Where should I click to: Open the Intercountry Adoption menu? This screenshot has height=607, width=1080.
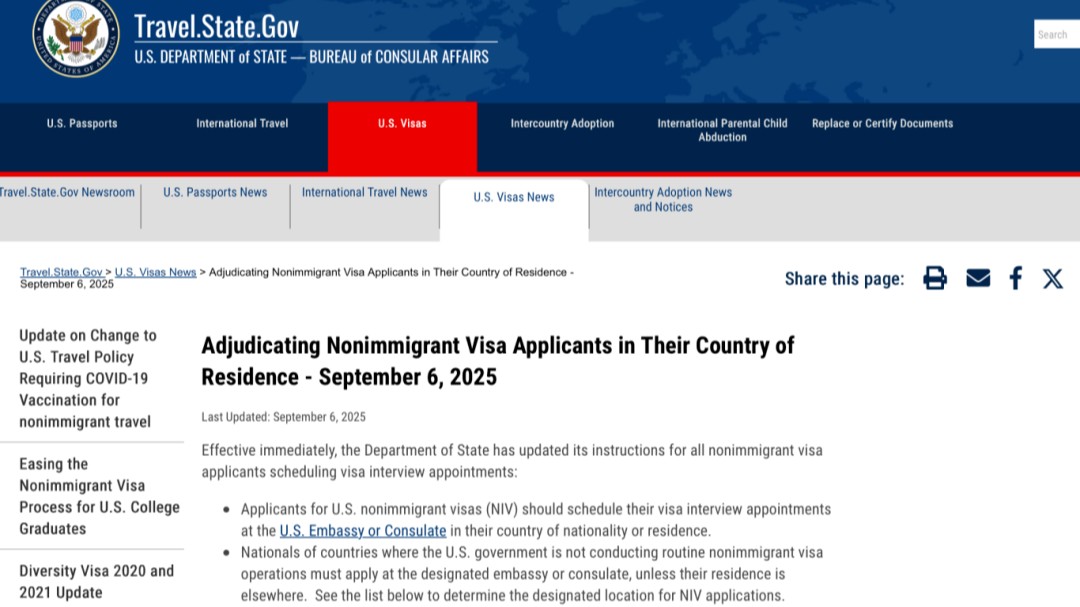click(562, 124)
